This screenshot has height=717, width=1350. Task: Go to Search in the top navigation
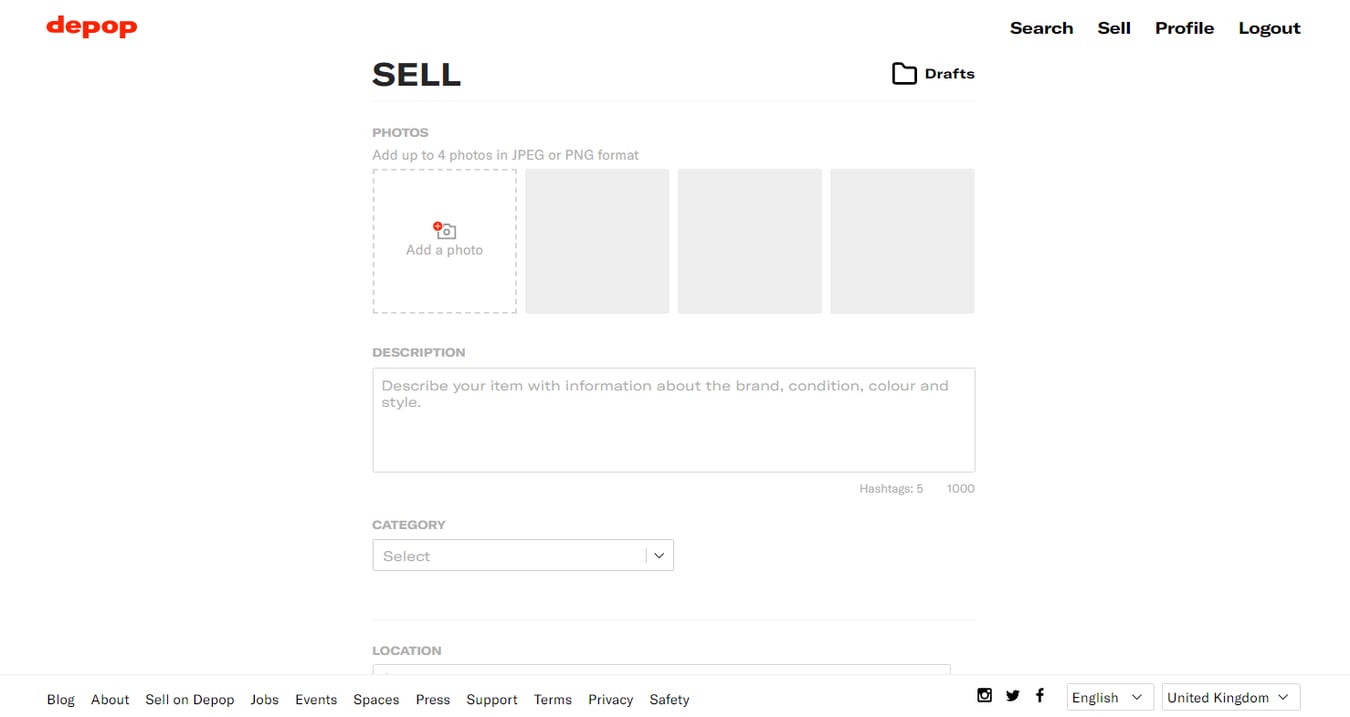(x=1041, y=28)
